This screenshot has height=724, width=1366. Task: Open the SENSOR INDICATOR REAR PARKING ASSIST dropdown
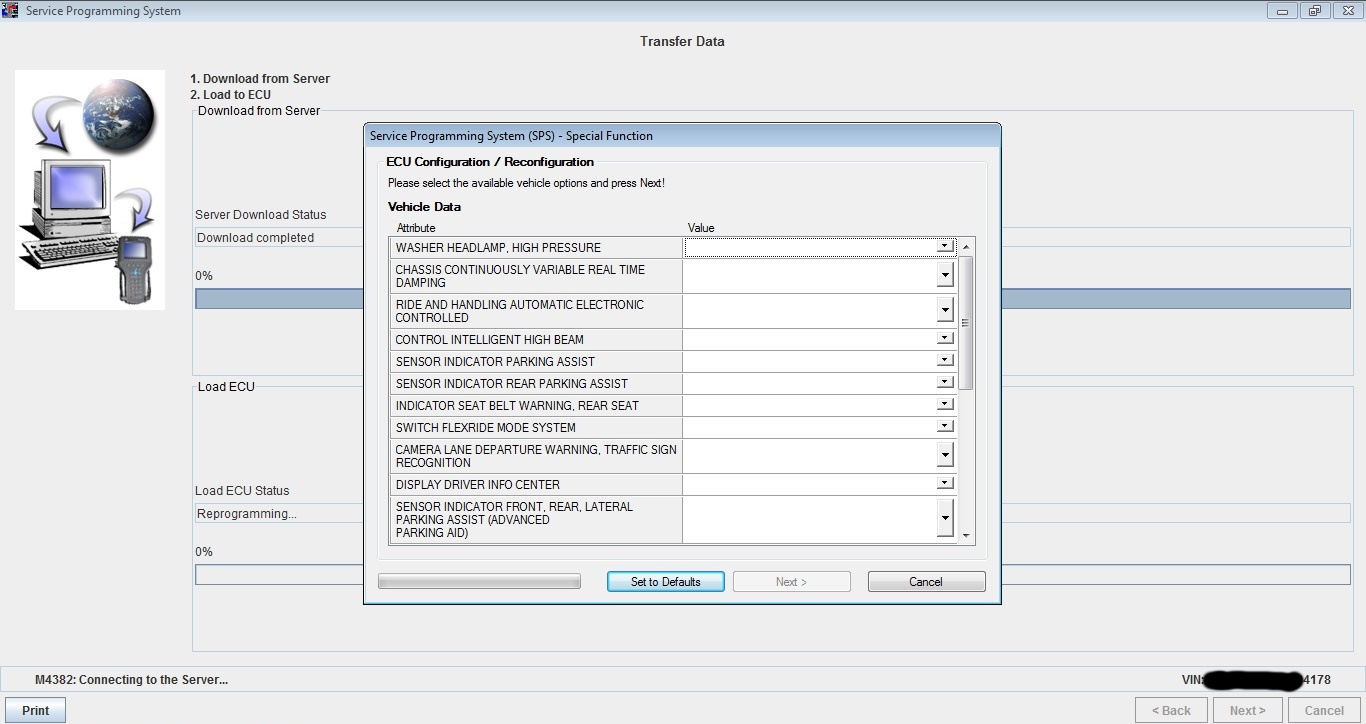coord(945,383)
